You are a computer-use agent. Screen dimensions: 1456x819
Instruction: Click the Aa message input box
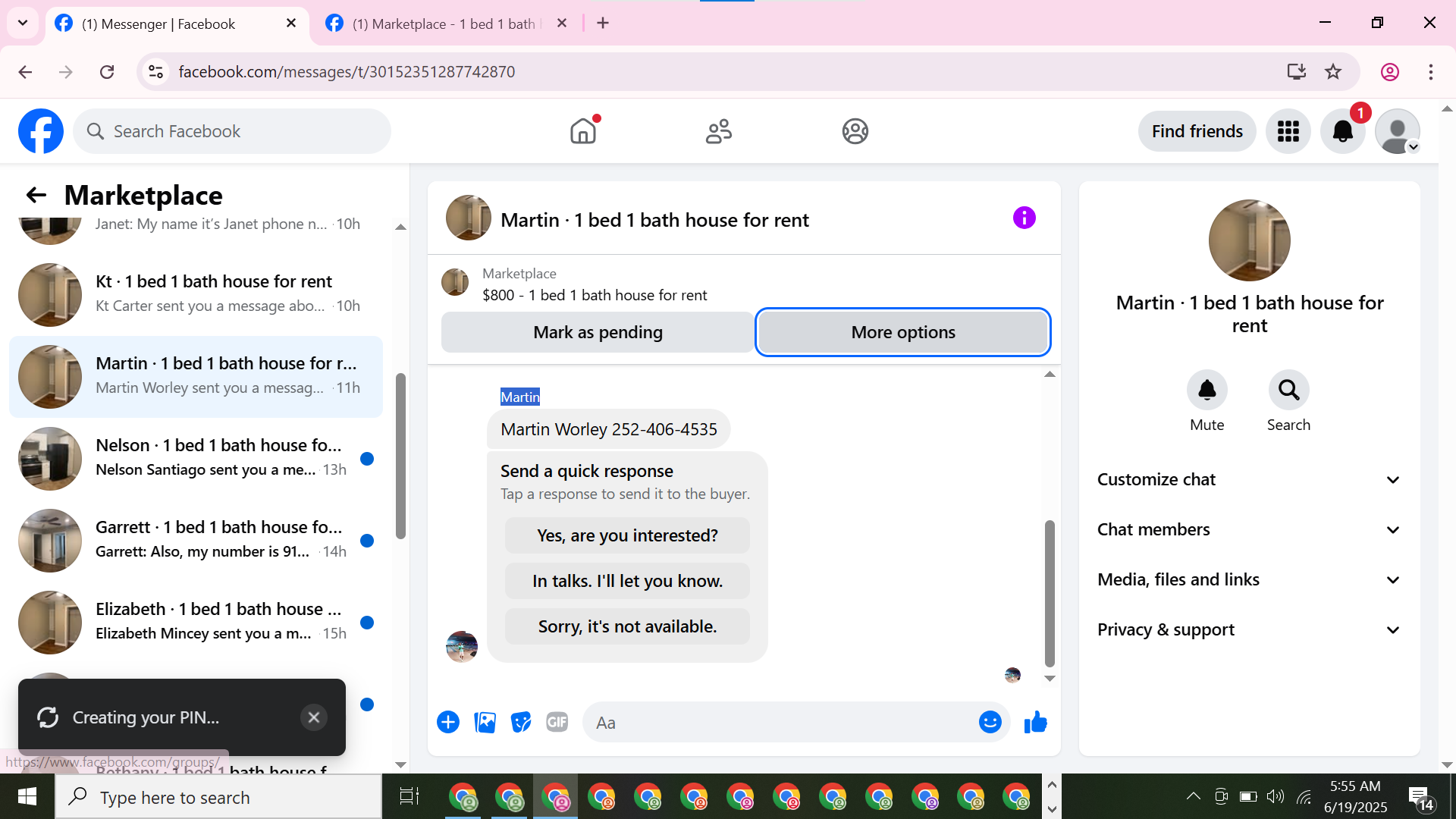coord(781,723)
